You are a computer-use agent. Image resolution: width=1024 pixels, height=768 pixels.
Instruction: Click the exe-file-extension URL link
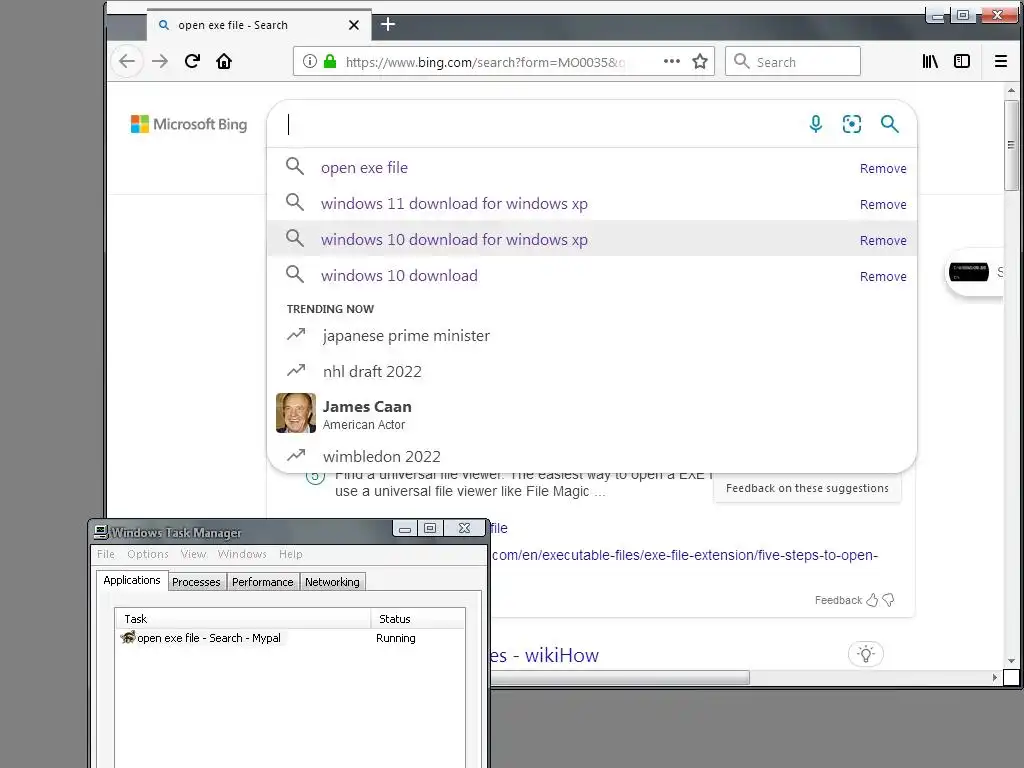(x=684, y=555)
